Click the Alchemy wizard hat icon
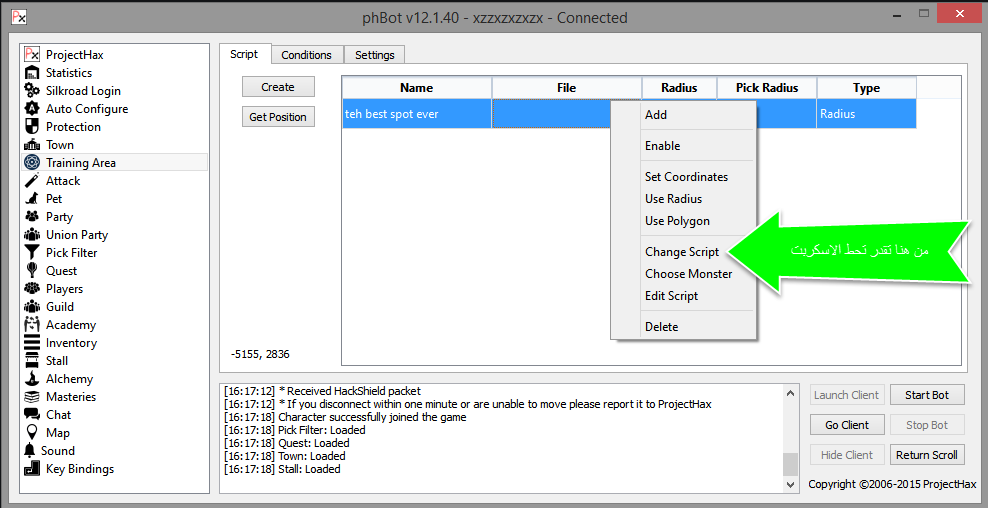The width and height of the screenshot is (988, 508). (x=32, y=379)
